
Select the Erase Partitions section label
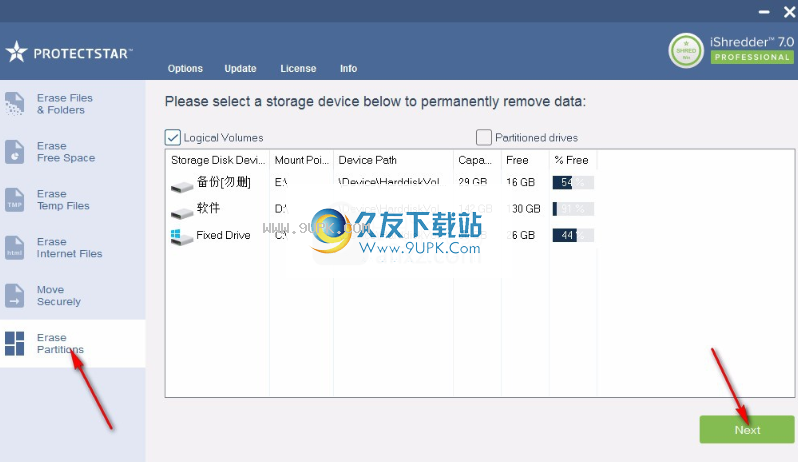(60, 343)
